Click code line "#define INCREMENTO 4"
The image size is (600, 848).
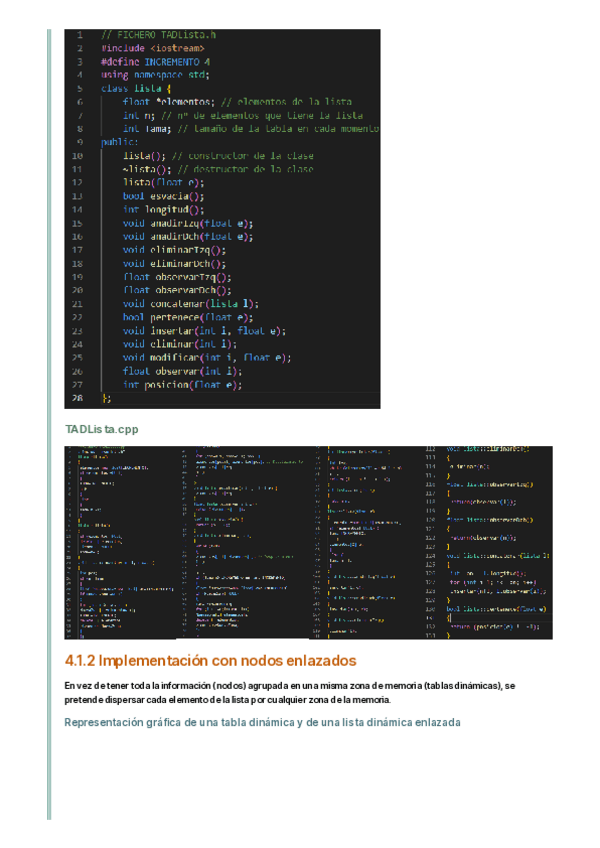click(155, 62)
